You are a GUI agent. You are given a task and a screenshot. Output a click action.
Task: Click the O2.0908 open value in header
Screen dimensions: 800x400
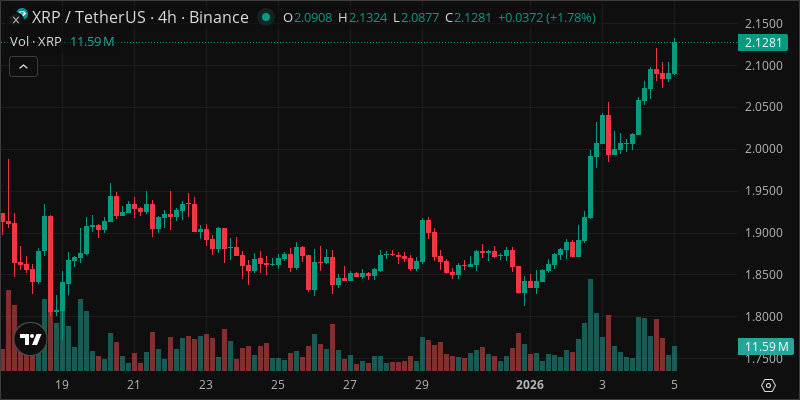pos(308,18)
